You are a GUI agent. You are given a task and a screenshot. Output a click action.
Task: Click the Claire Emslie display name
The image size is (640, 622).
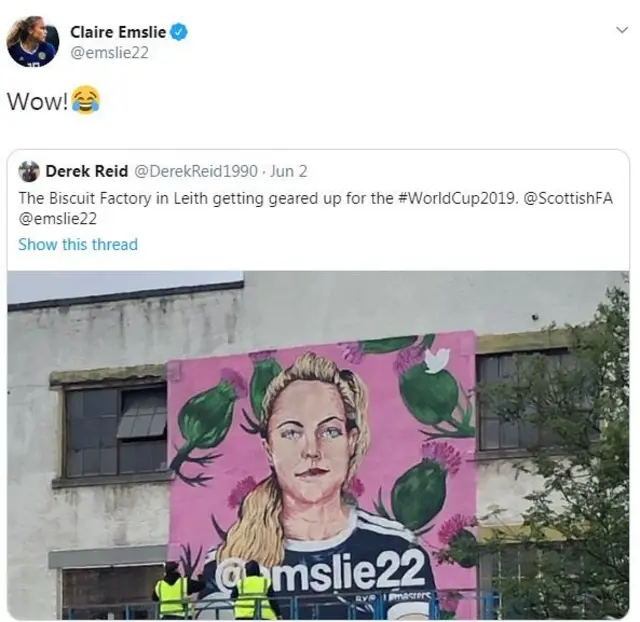click(117, 32)
